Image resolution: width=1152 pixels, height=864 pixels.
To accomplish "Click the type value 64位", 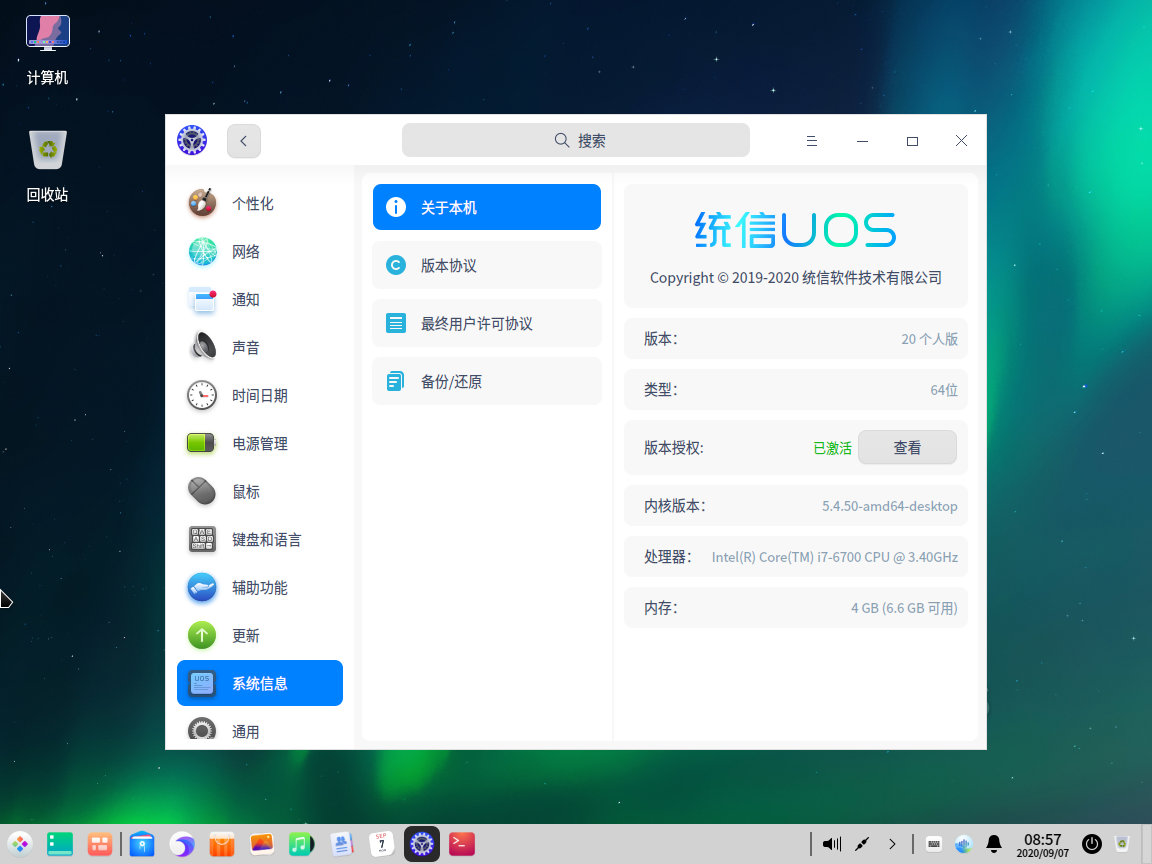I will click(943, 390).
